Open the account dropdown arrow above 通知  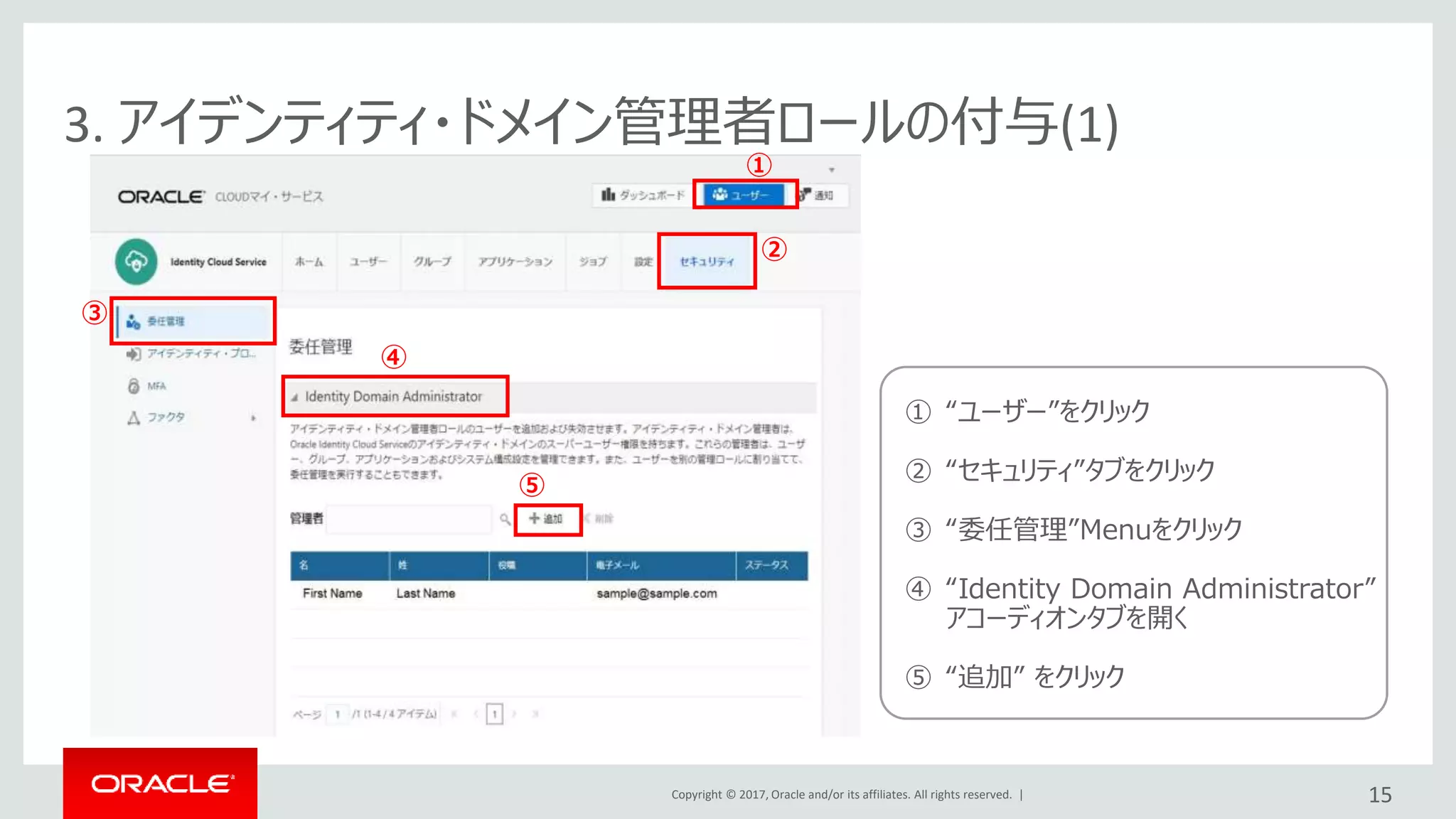(831, 170)
